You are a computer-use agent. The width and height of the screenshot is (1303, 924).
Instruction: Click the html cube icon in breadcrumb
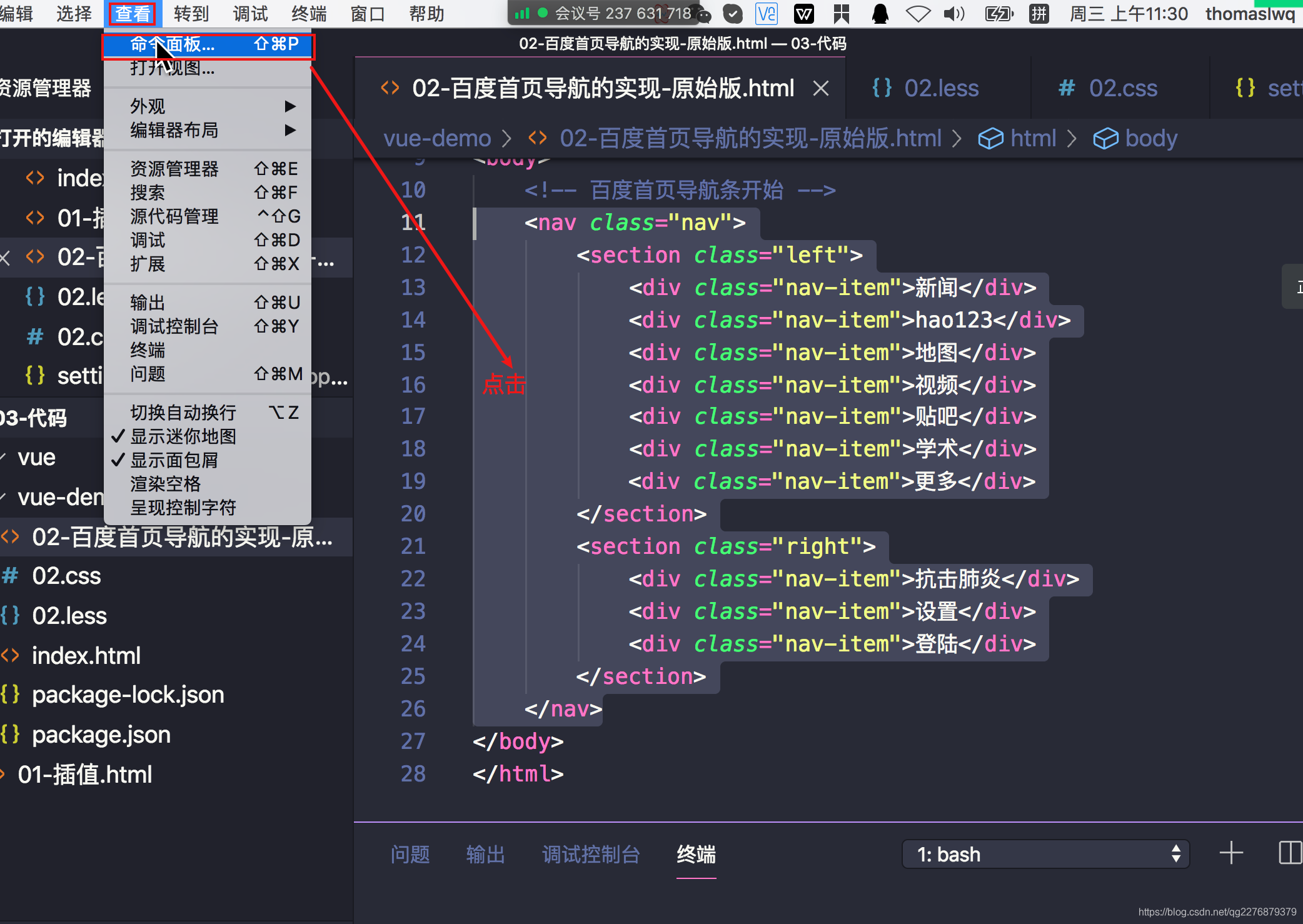[990, 138]
